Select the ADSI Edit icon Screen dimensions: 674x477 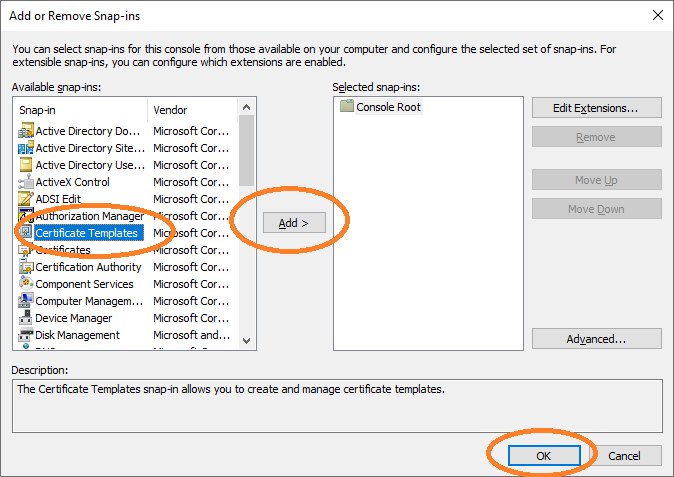26,199
